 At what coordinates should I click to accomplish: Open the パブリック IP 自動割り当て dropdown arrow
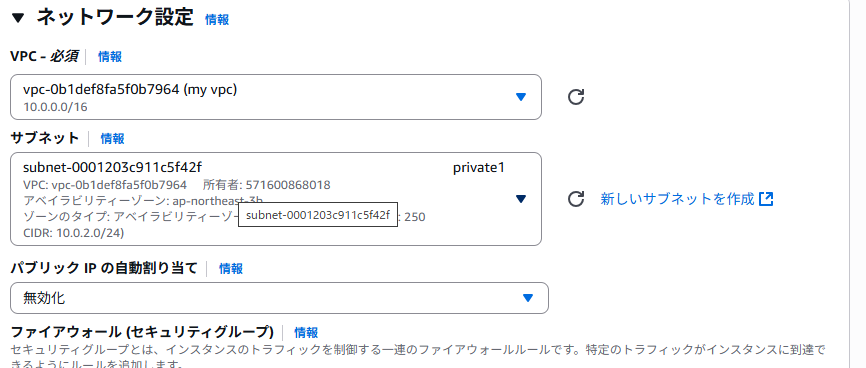pyautogui.click(x=527, y=298)
